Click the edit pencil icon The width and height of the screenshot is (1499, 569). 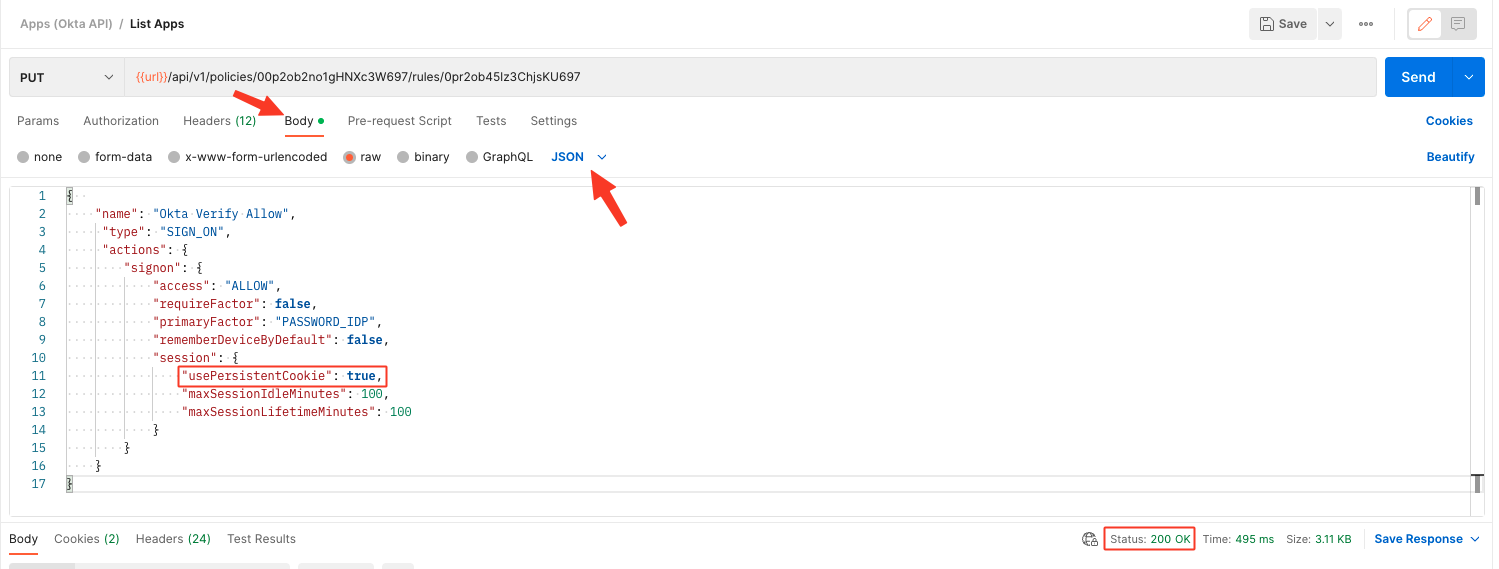click(x=1425, y=24)
